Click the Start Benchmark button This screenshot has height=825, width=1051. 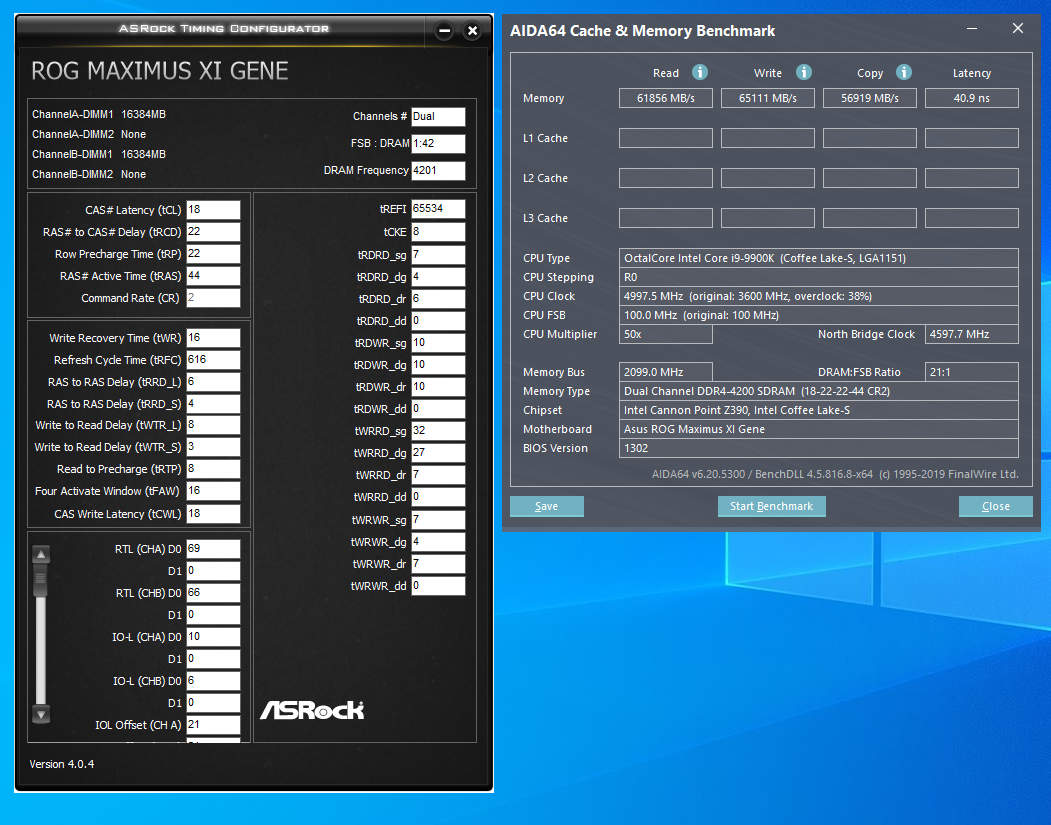click(771, 506)
